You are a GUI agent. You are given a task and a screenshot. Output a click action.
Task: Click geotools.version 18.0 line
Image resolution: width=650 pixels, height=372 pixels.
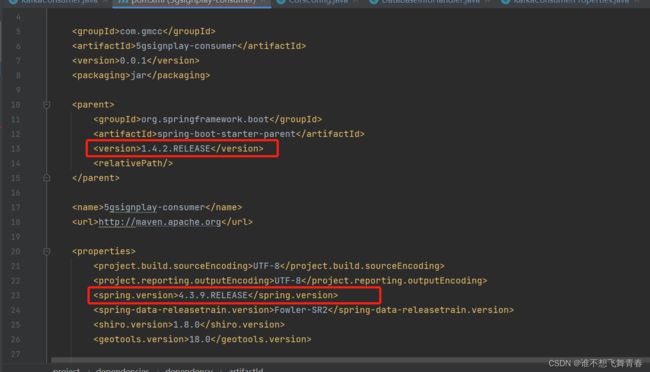202,339
